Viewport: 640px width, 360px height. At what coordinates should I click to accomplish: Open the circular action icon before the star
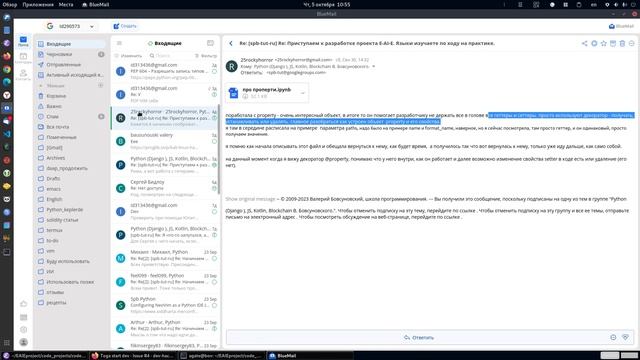(594, 43)
